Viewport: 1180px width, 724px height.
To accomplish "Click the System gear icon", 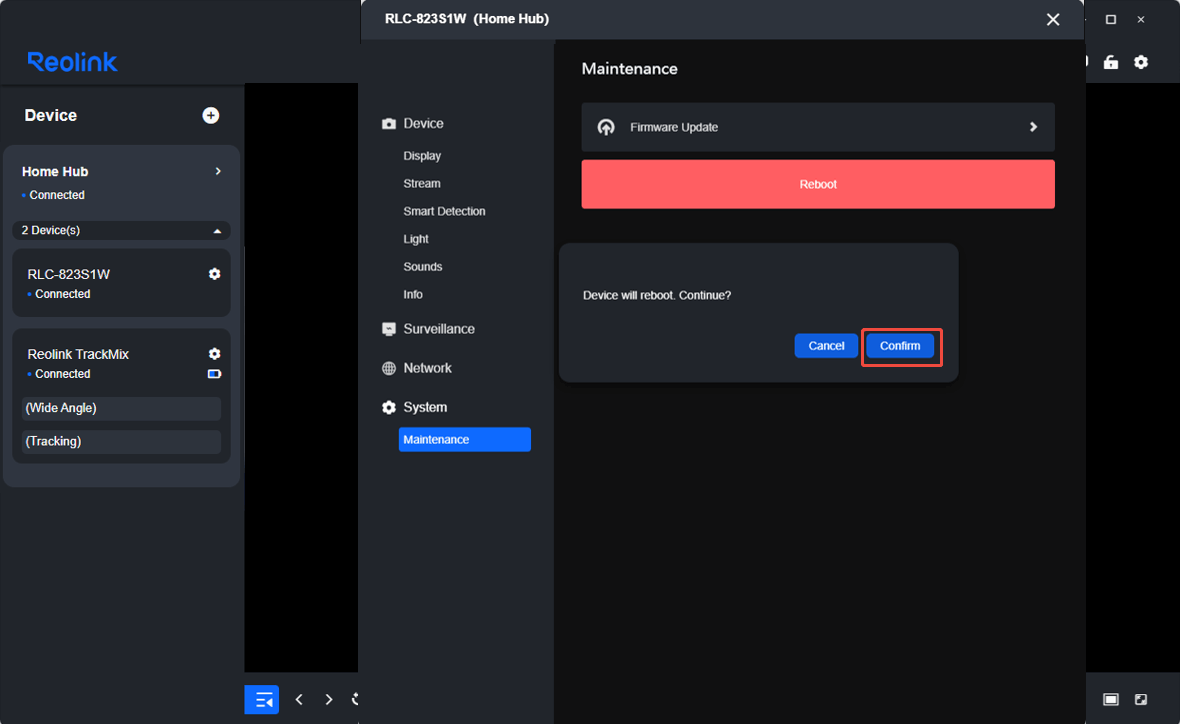I will point(388,407).
